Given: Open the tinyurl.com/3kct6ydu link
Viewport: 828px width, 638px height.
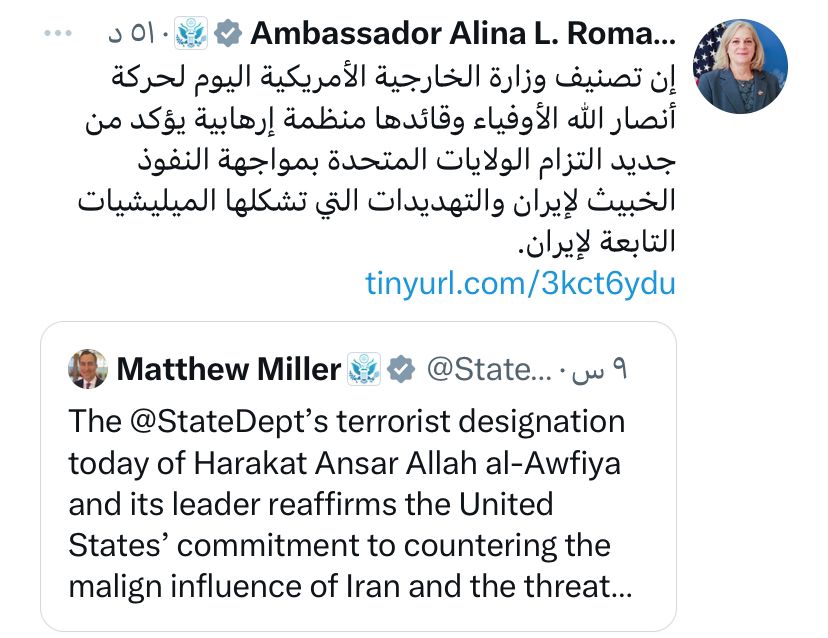Looking at the screenshot, I should point(520,283).
